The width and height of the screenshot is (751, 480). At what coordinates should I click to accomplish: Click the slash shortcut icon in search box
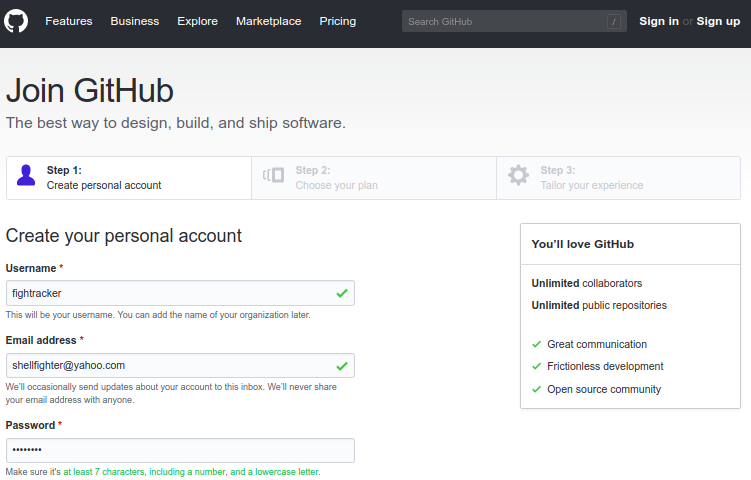tap(614, 22)
